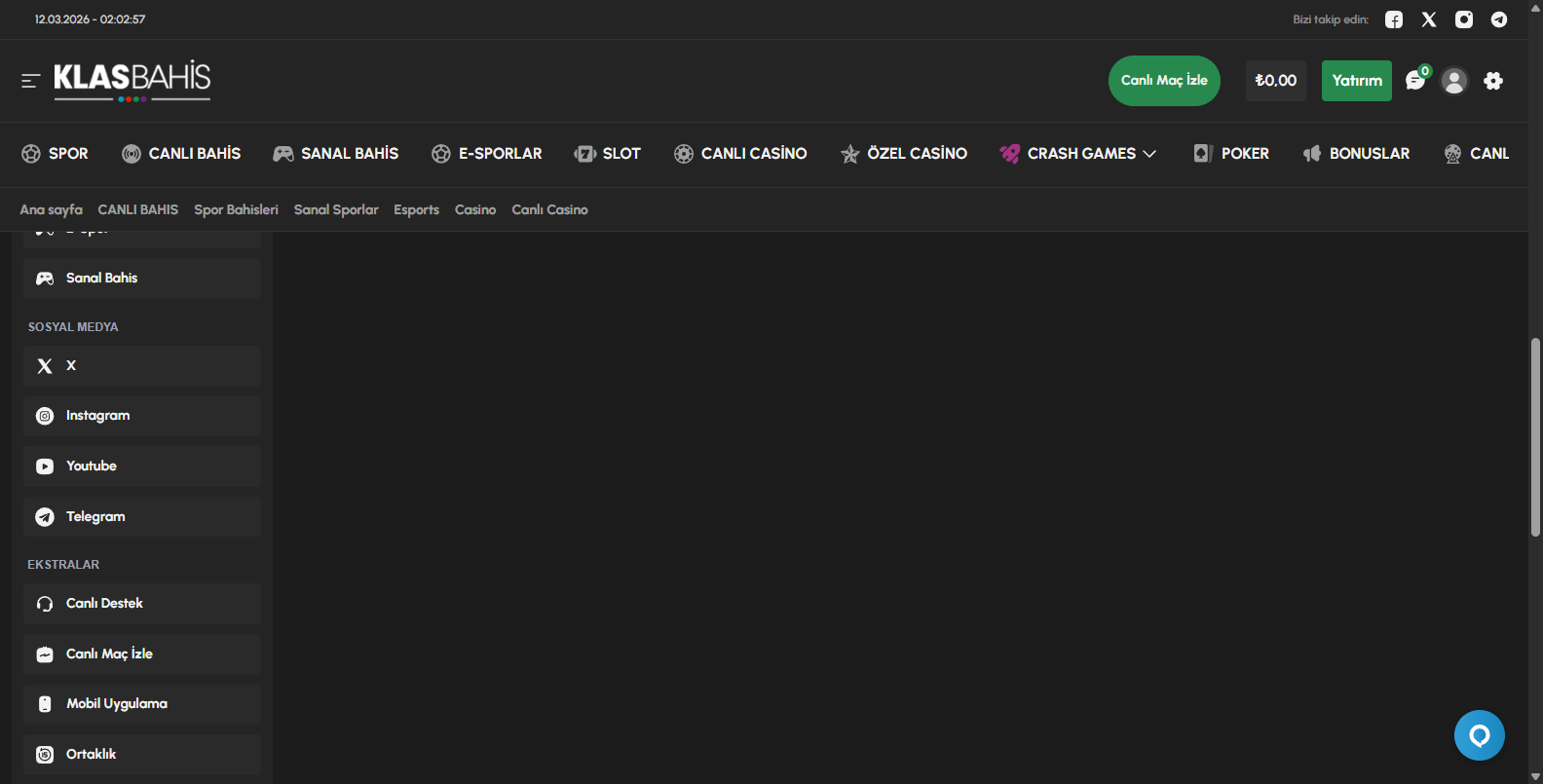Image resolution: width=1543 pixels, height=784 pixels.
Task: Open Youtube in the sidebar social list
Action: tap(142, 467)
